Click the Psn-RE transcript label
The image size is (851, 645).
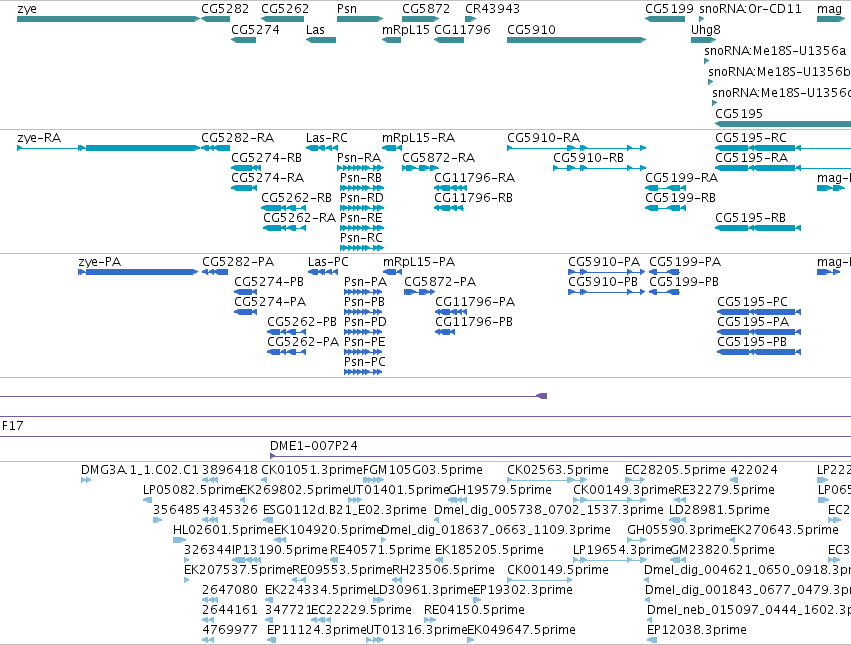click(361, 218)
